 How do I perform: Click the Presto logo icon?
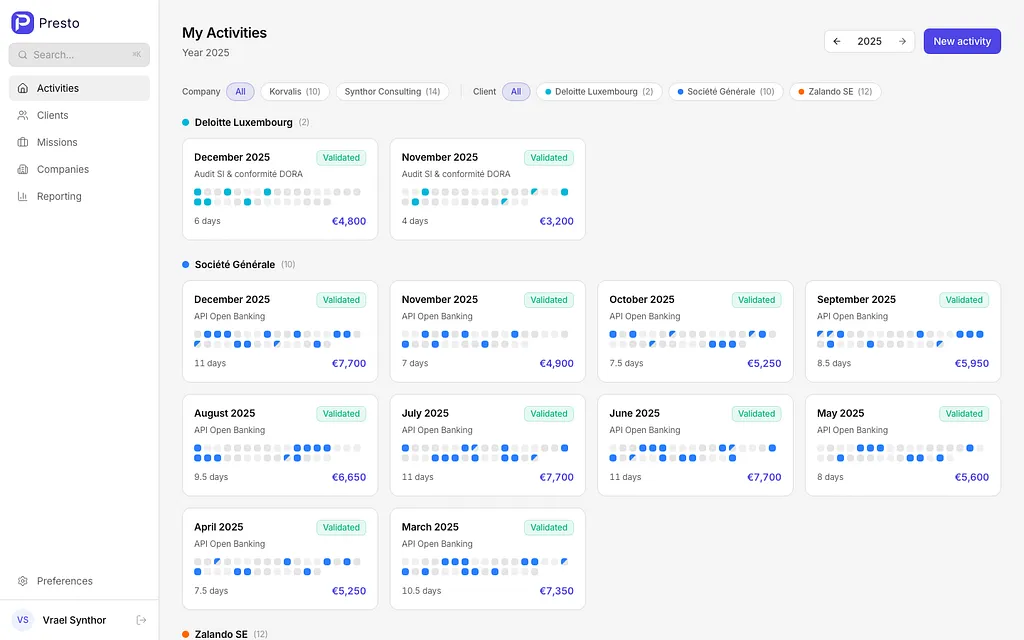(22, 23)
